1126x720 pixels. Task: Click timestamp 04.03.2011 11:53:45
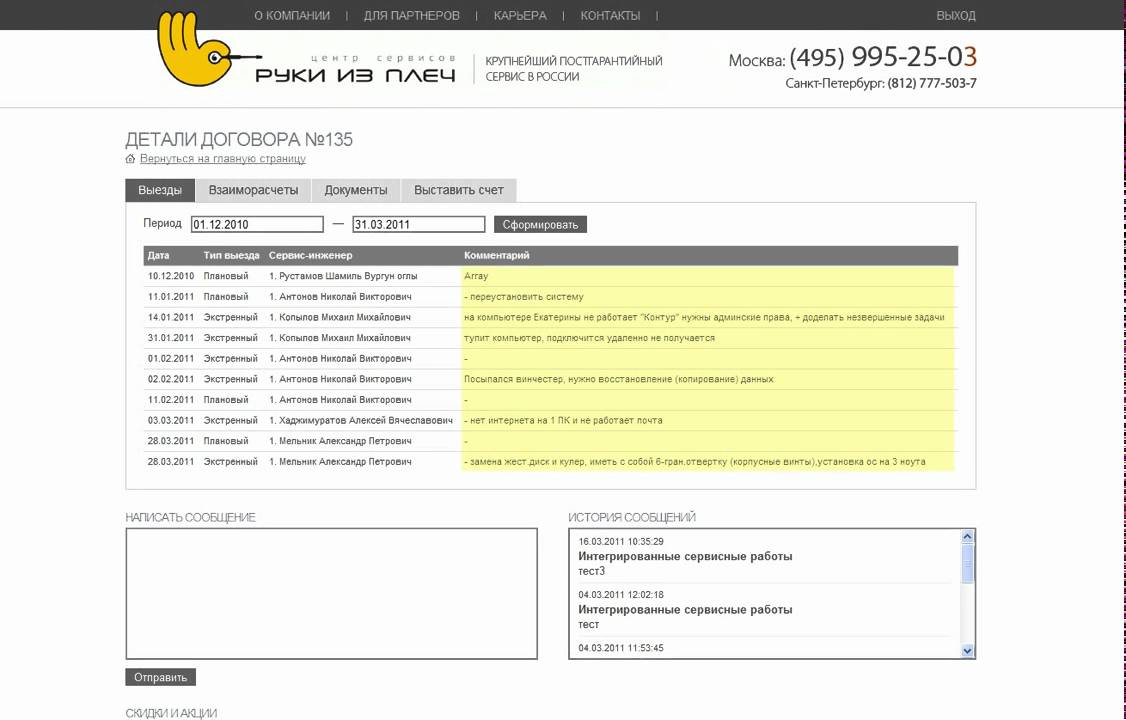point(621,648)
